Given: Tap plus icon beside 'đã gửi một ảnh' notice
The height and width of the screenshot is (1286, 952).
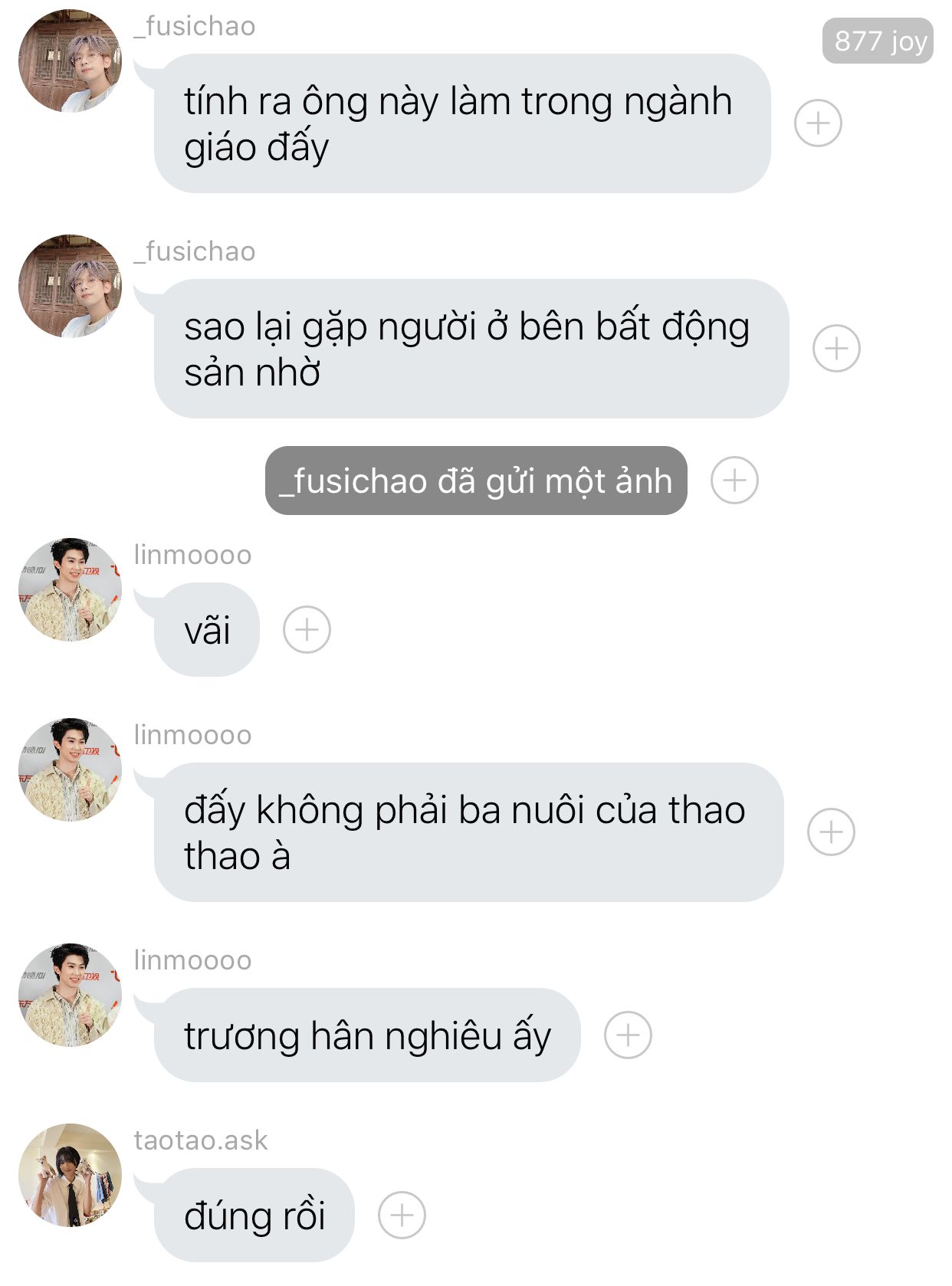Looking at the screenshot, I should point(734,481).
